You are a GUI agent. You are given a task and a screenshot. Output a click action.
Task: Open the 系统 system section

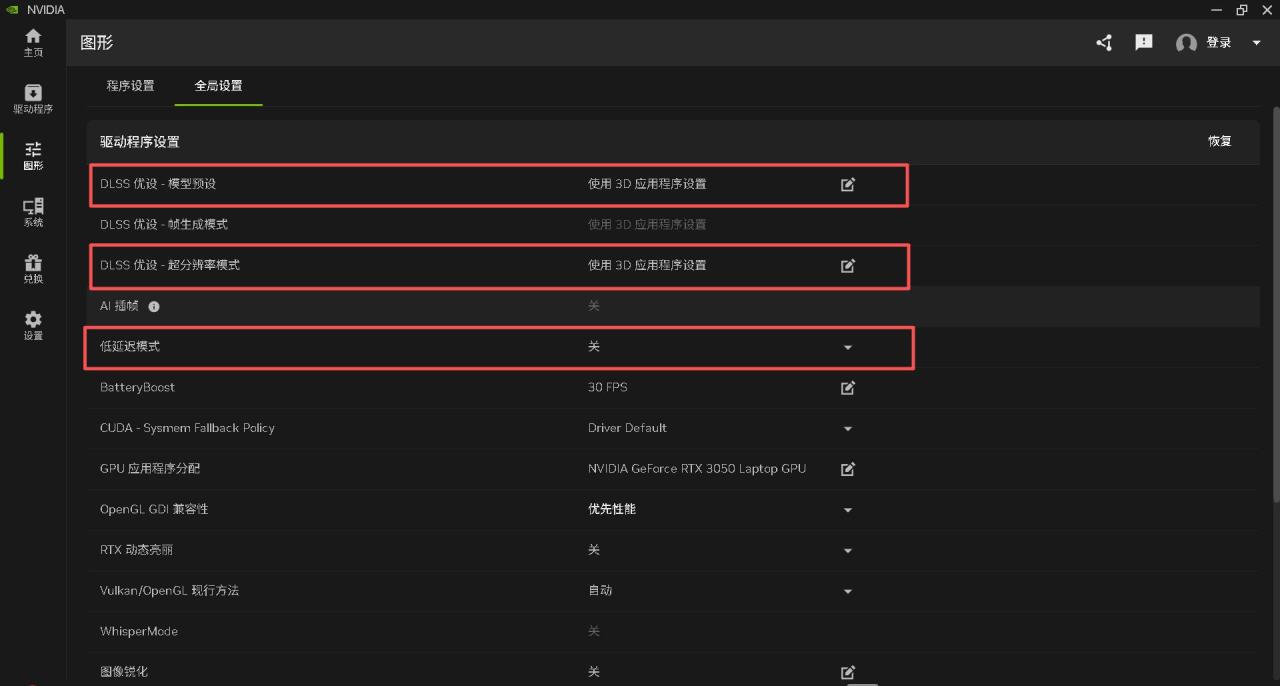[x=33, y=212]
